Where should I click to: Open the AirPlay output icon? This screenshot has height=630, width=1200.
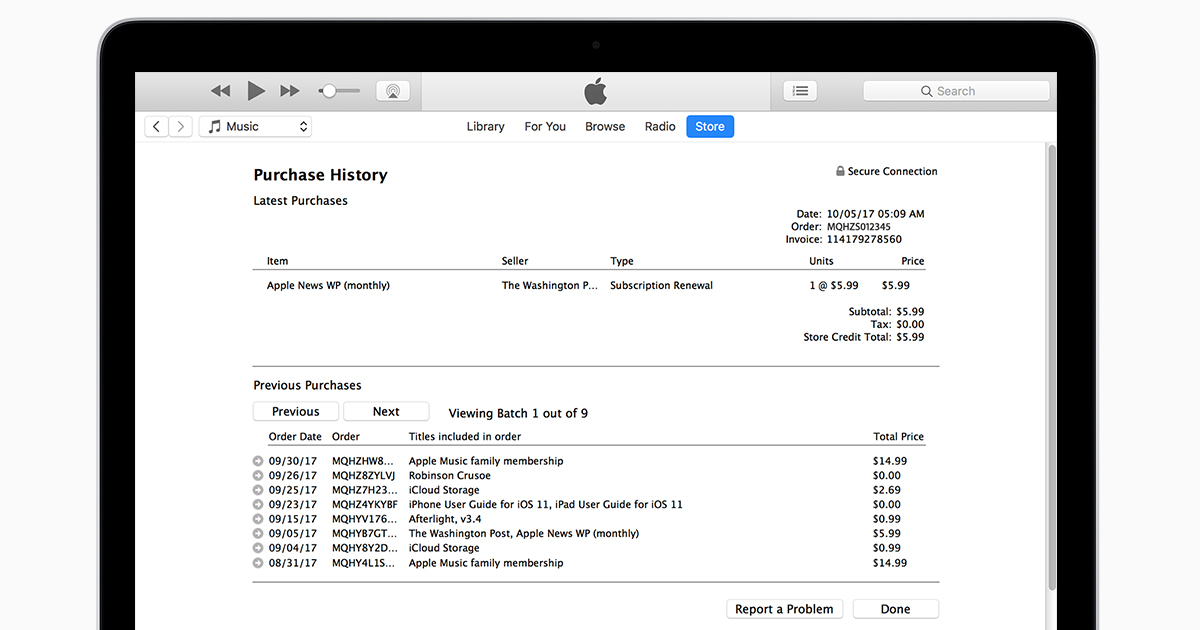[393, 91]
